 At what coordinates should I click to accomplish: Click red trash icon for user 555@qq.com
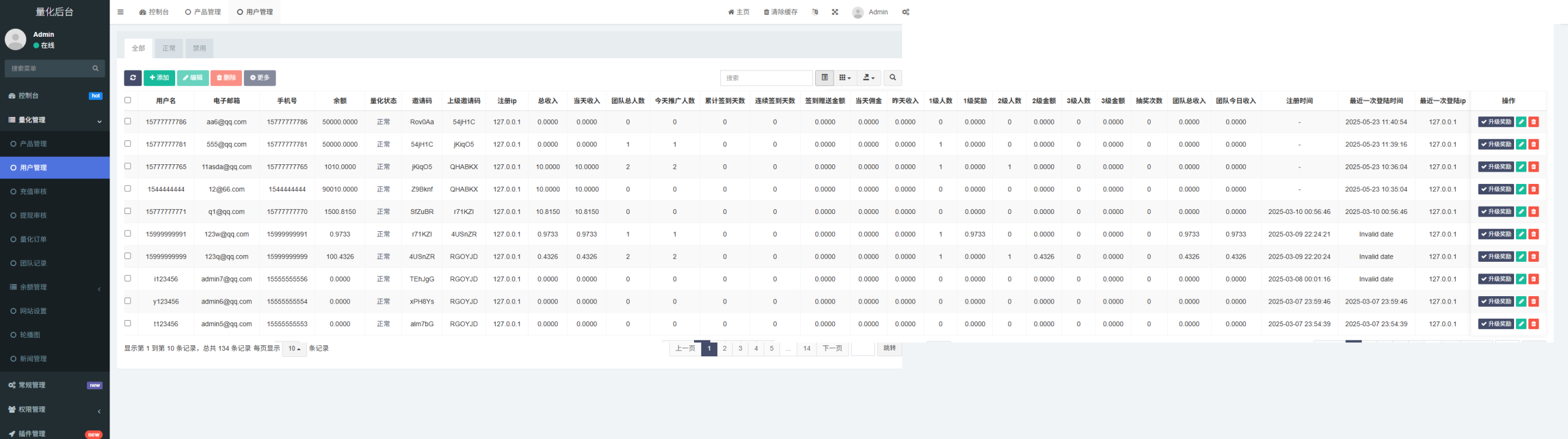1534,145
